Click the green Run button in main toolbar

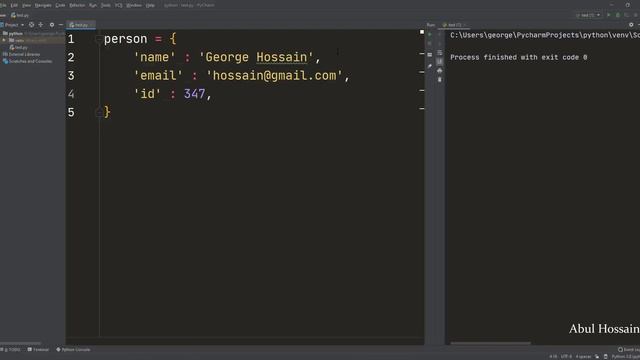609,15
